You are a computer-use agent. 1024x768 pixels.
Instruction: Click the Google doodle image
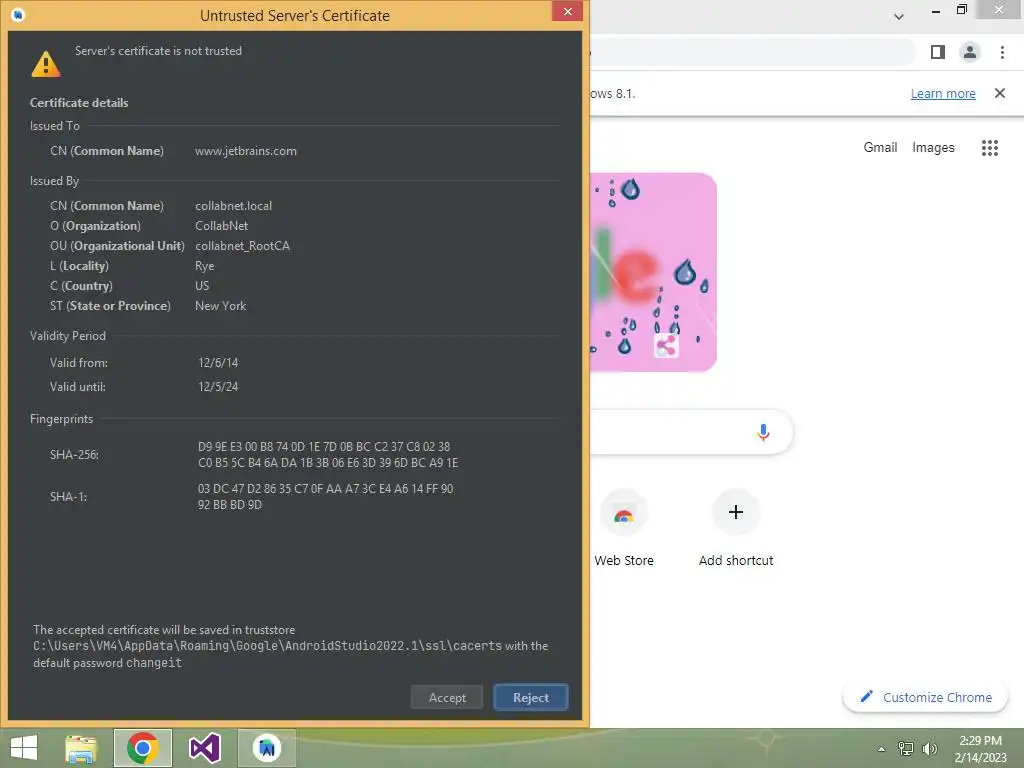click(653, 272)
